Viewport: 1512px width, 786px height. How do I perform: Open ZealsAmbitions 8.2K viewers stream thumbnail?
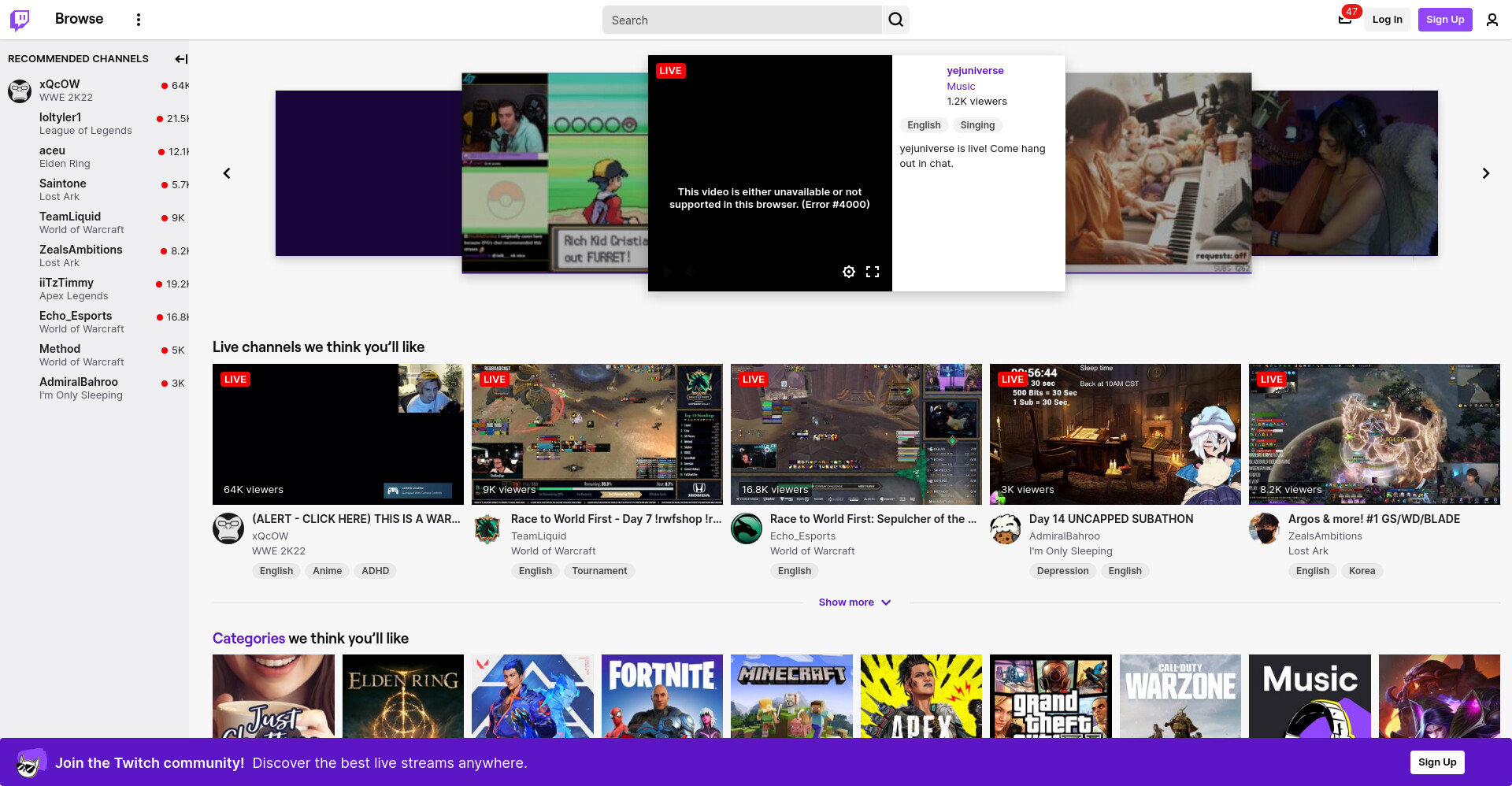(1374, 434)
